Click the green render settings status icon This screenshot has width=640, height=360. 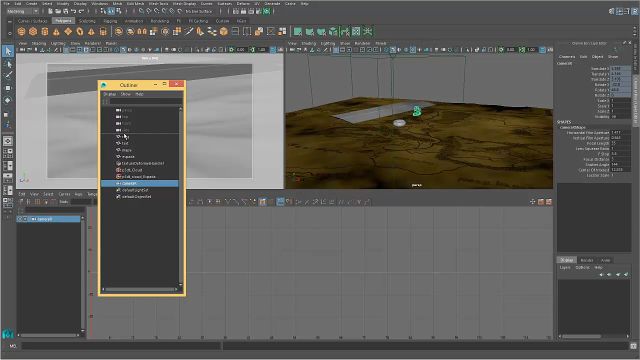coord(267,11)
